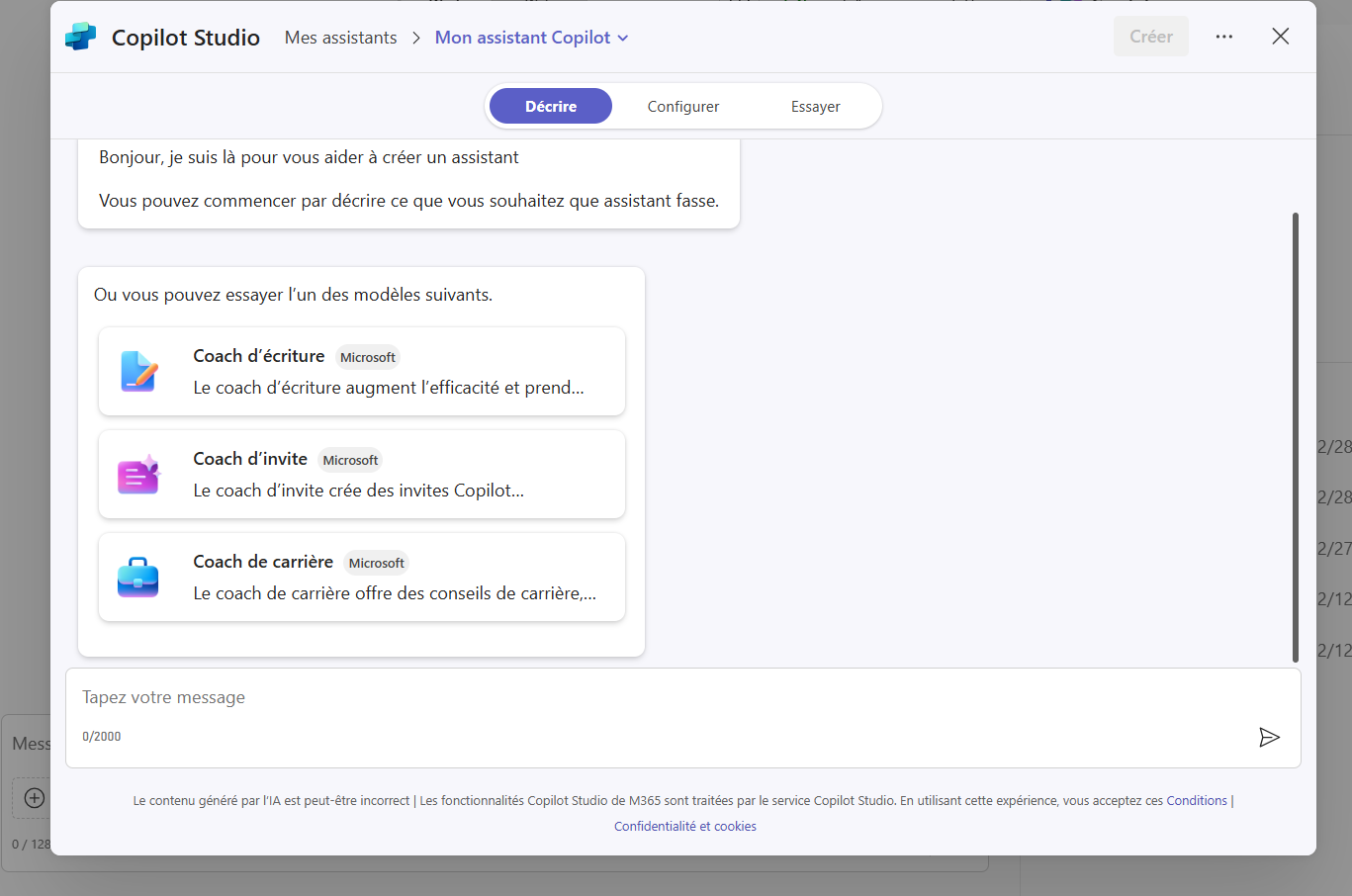This screenshot has height=896, width=1352.
Task: Select the Décrire tab
Action: (551, 107)
